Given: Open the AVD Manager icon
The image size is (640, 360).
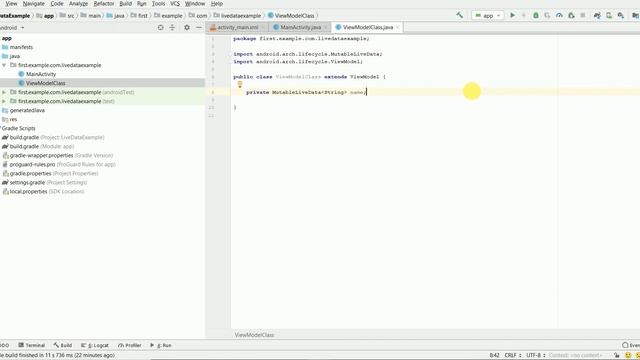Looking at the screenshot, I should coord(609,16).
